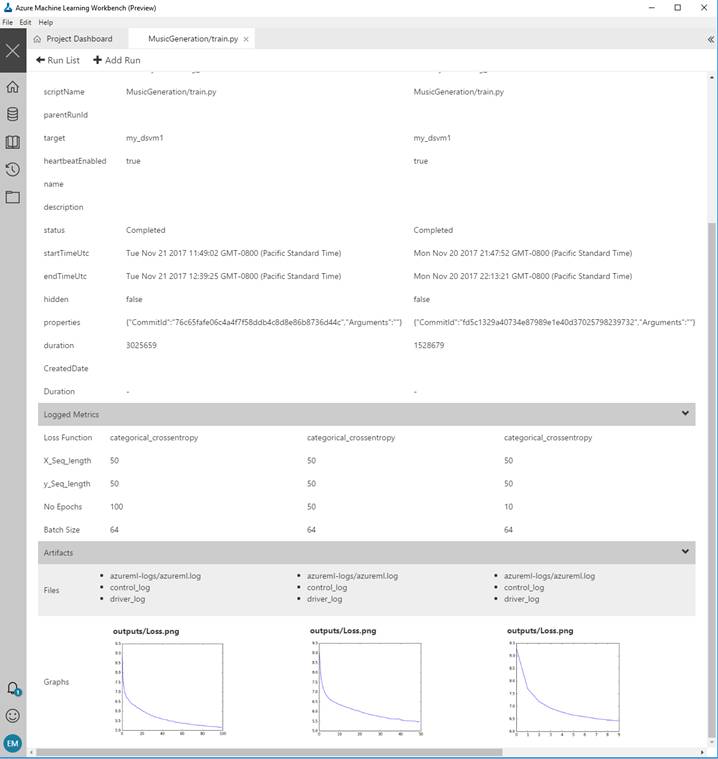Image resolution: width=718 pixels, height=759 pixels.
Task: Switch to the Project Dashboard tab
Action: pyautogui.click(x=73, y=39)
